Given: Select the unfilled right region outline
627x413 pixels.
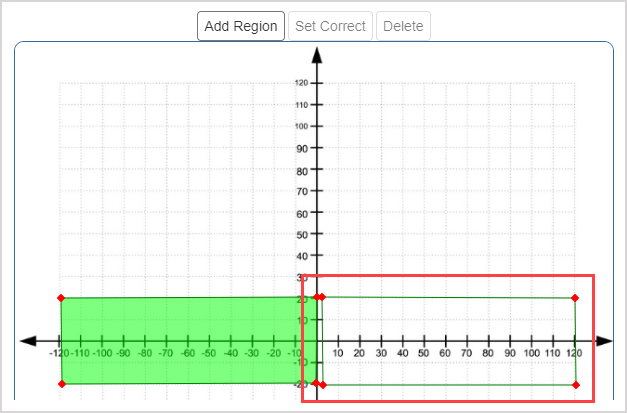Looking at the screenshot, I should (x=449, y=341).
